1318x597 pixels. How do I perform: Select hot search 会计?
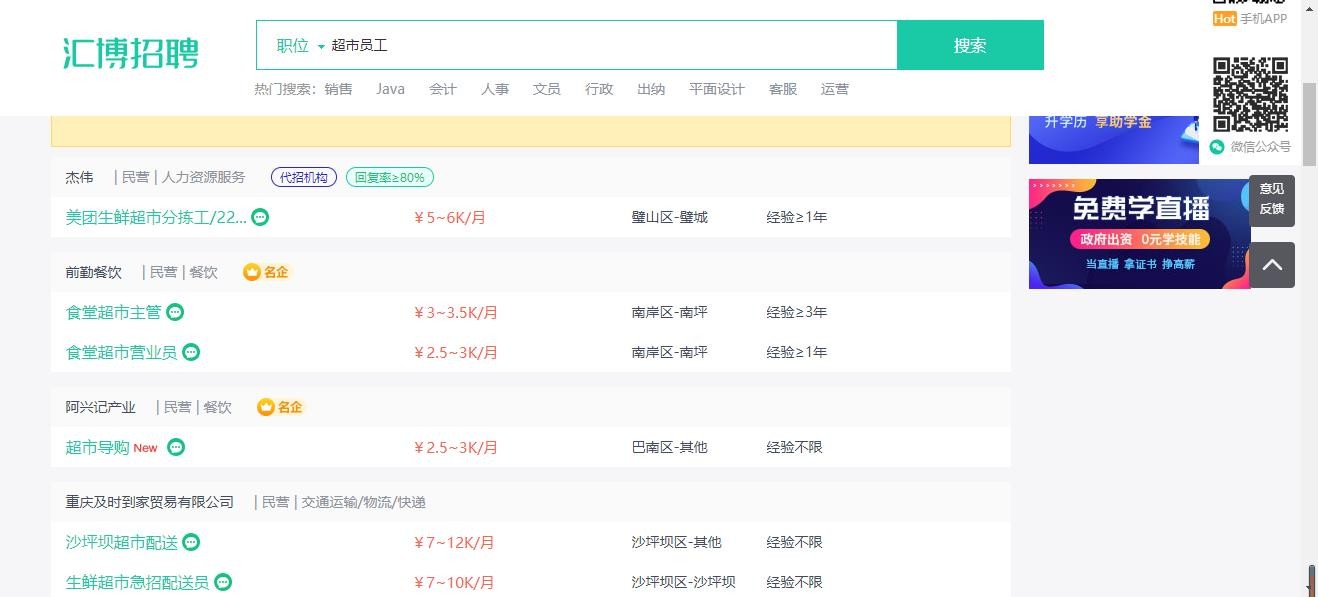click(443, 89)
